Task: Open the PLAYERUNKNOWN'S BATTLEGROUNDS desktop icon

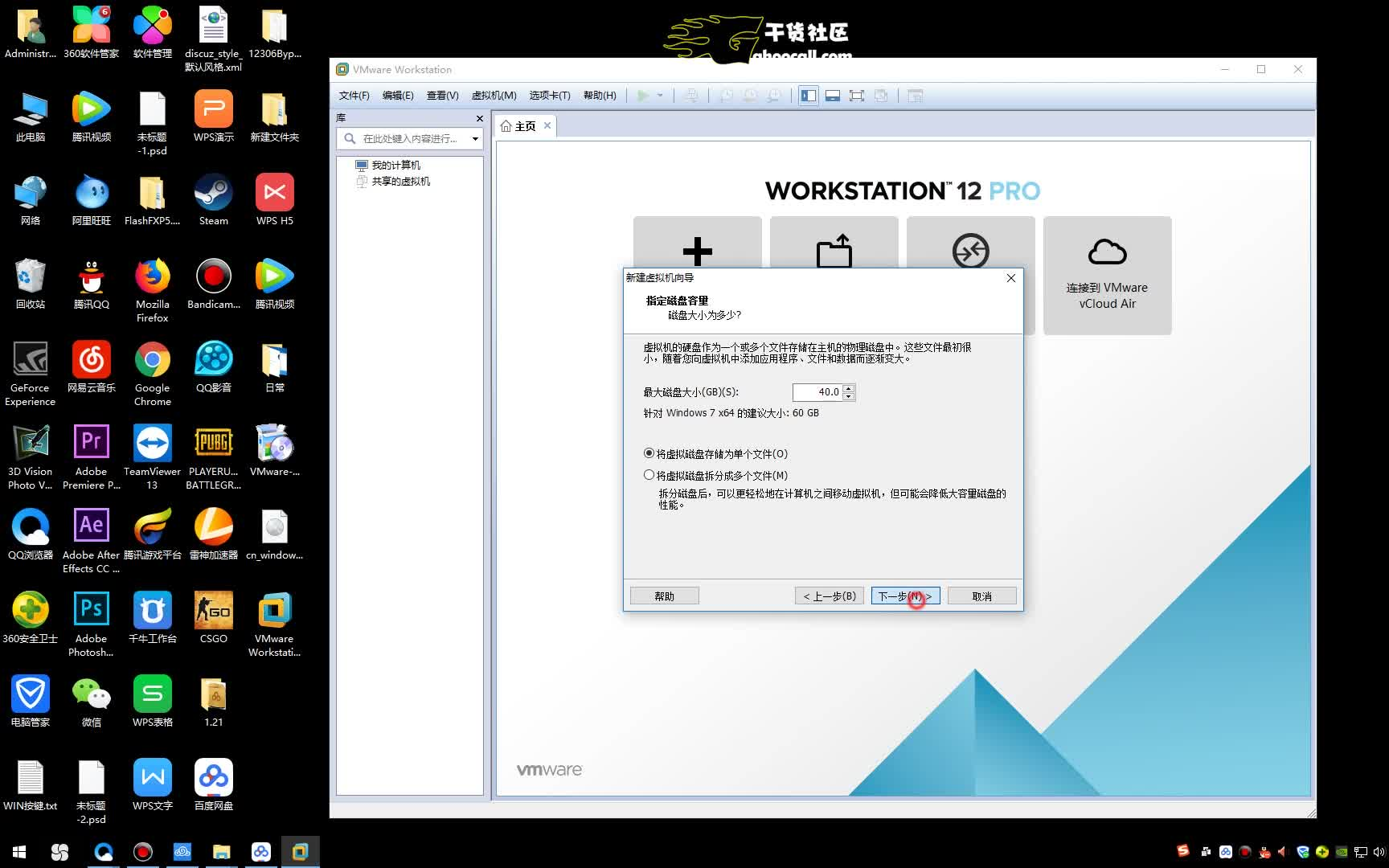Action: pyautogui.click(x=214, y=457)
